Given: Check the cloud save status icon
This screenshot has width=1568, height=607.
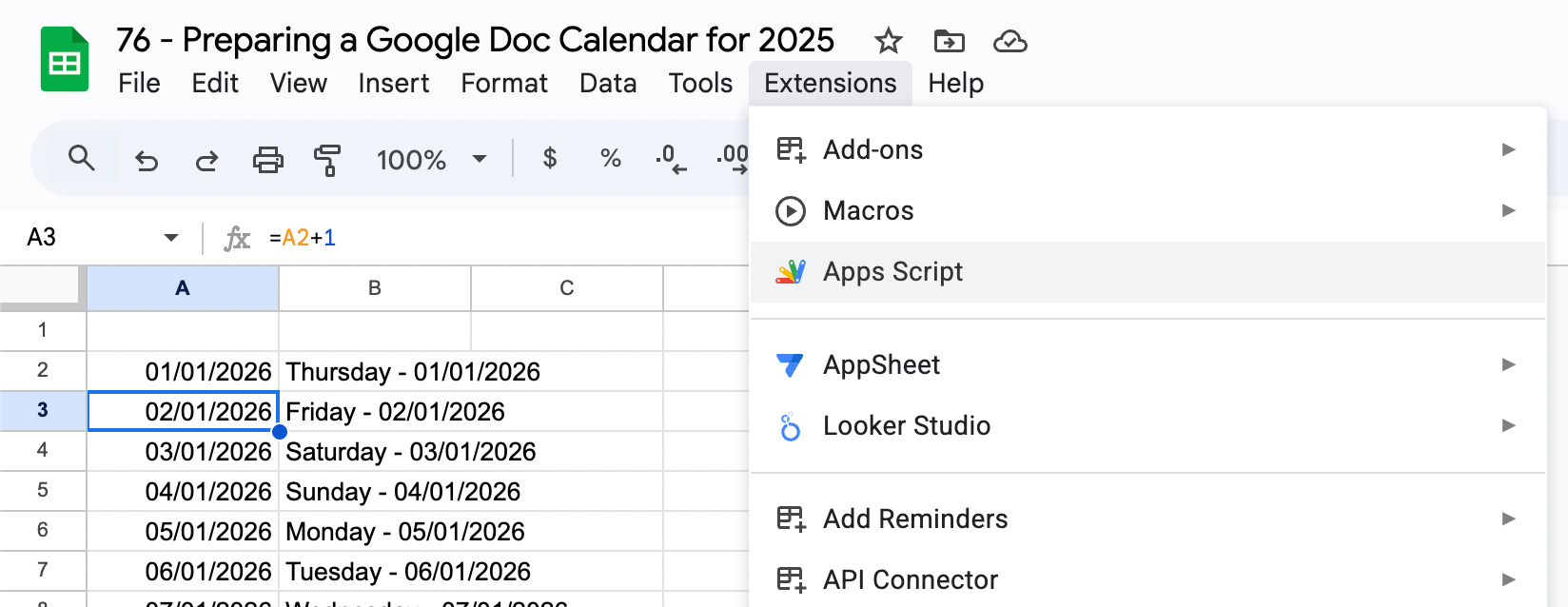Looking at the screenshot, I should (1009, 41).
